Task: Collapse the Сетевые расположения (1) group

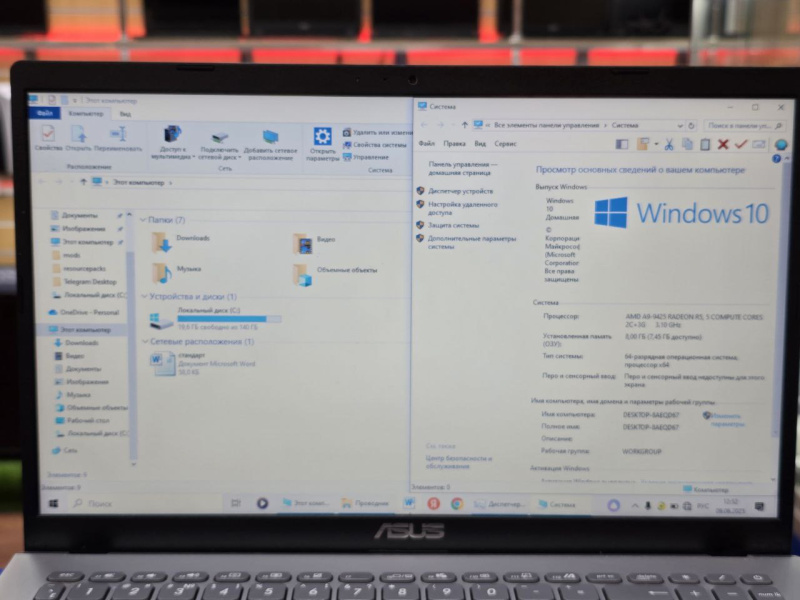Action: point(145,341)
